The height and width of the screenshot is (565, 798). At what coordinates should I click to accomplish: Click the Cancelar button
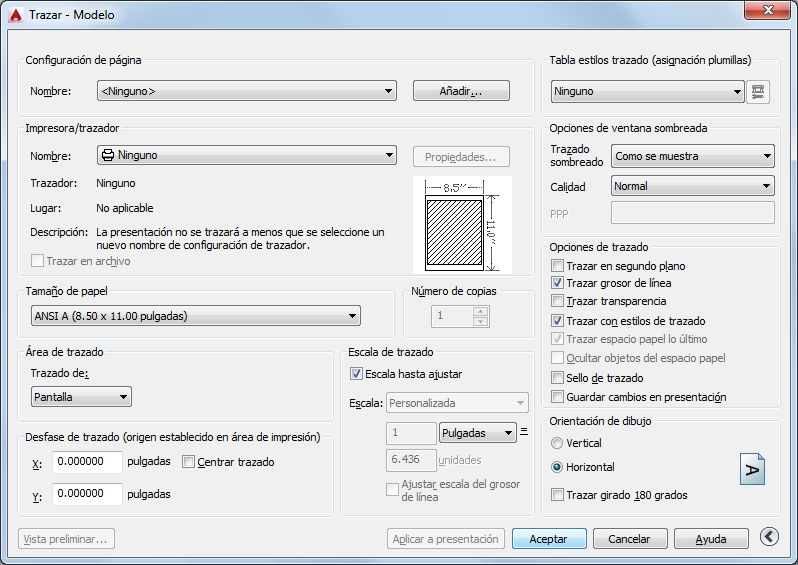(x=630, y=539)
